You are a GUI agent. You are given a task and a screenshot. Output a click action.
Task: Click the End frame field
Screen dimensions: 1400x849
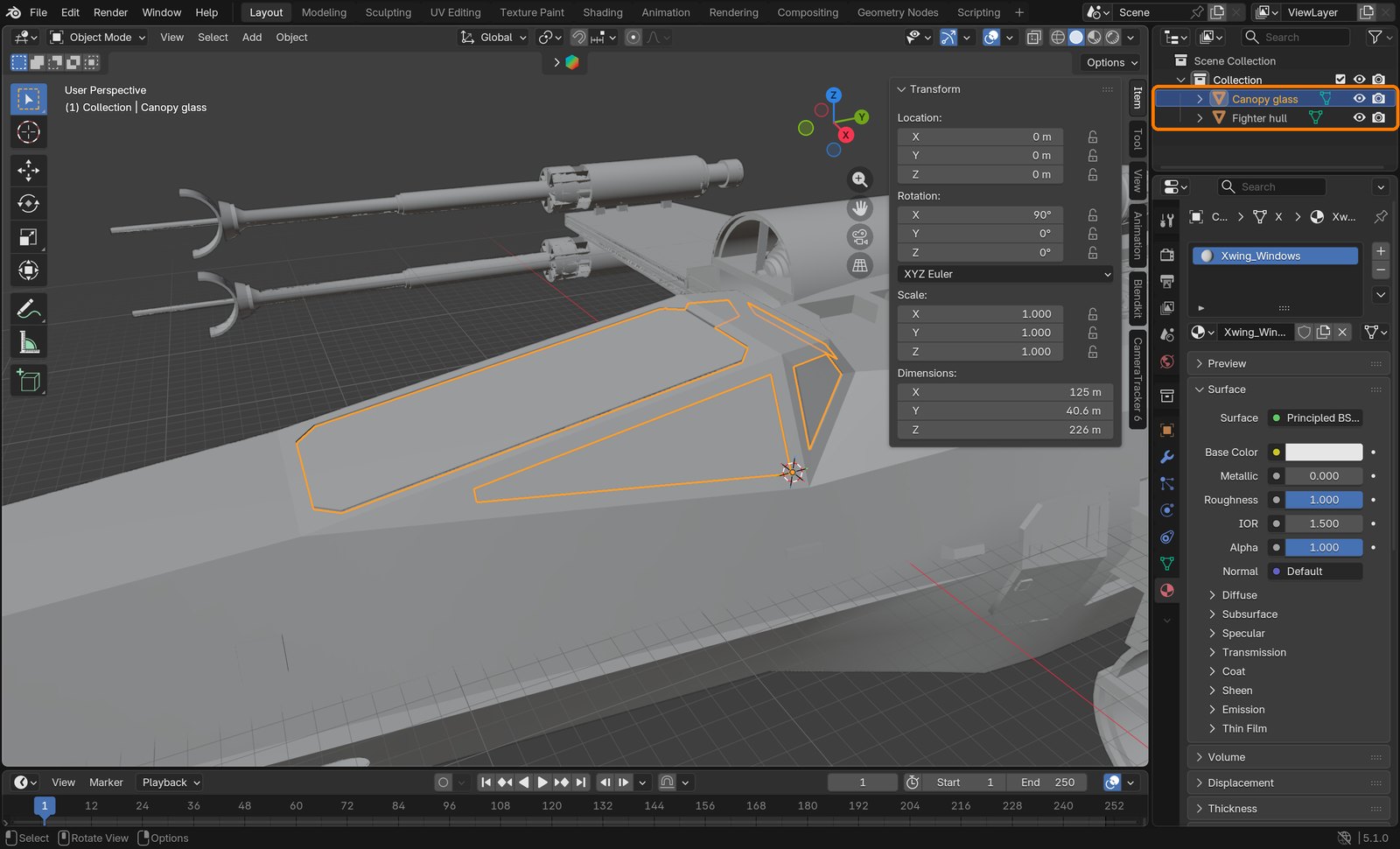[1047, 782]
